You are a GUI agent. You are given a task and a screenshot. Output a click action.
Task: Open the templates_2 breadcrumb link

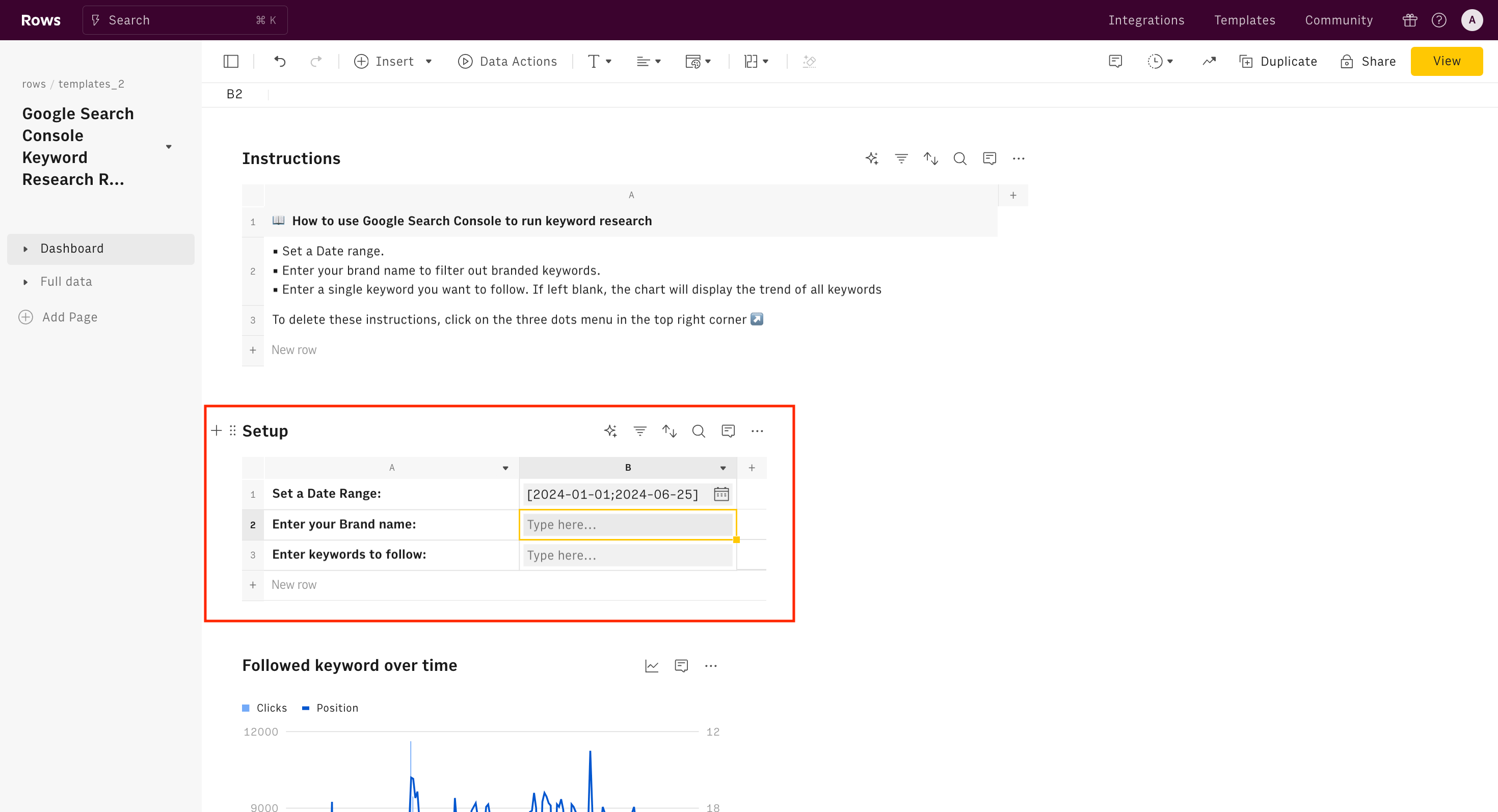coord(91,84)
